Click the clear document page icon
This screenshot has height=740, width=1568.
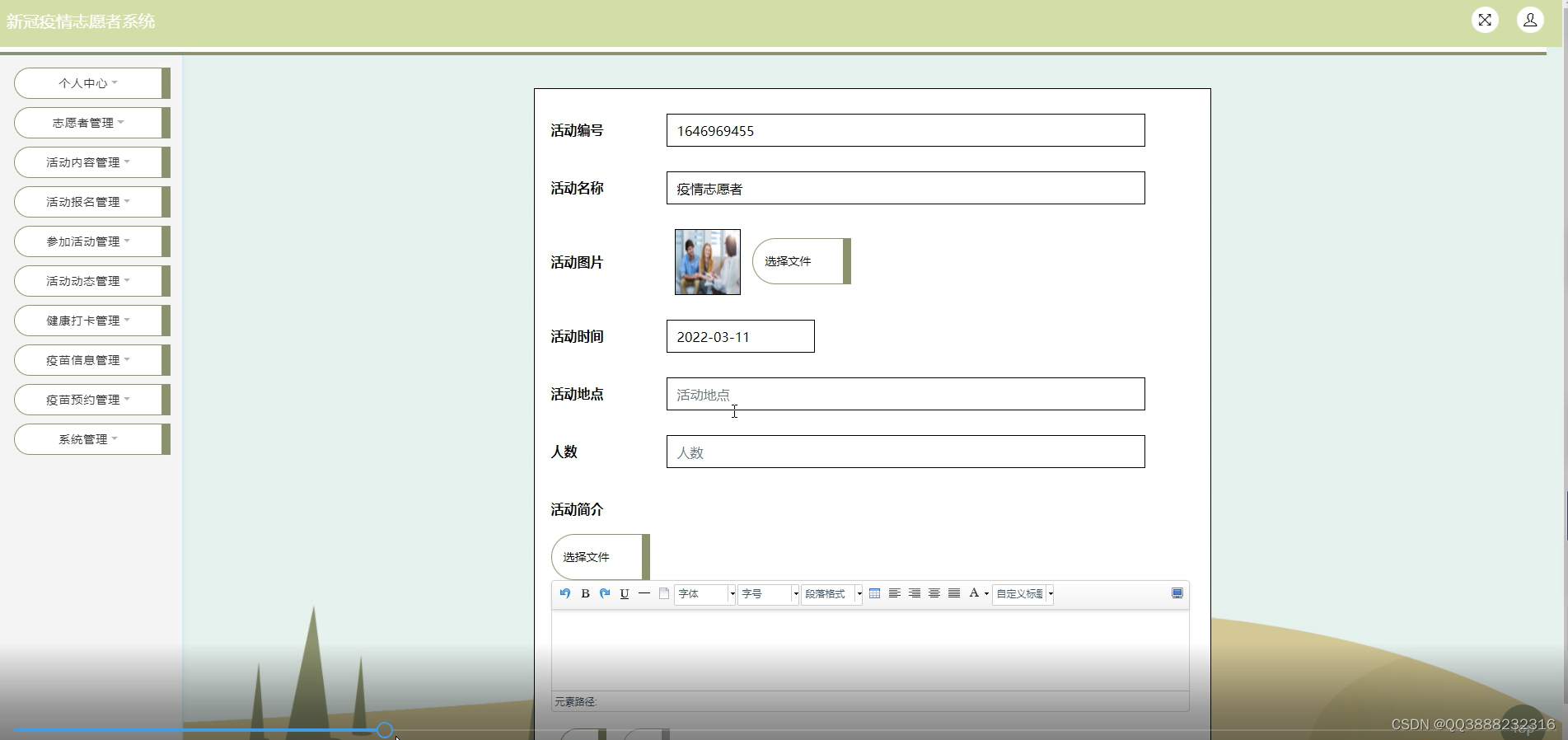[664, 593]
